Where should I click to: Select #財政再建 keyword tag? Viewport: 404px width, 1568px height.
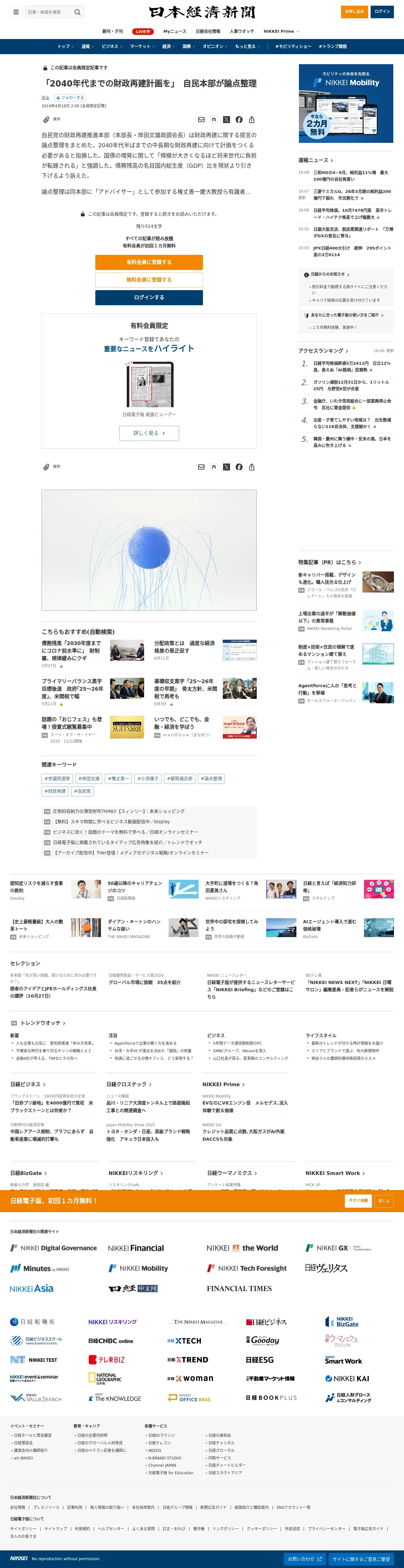point(55,791)
